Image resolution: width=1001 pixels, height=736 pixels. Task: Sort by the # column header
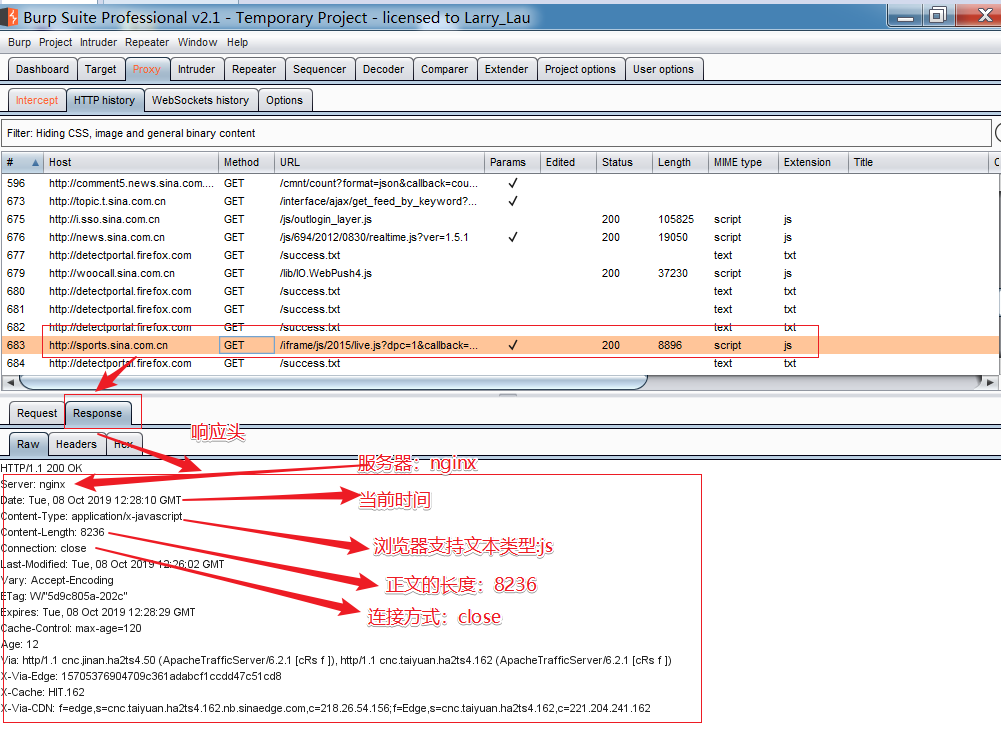tap(22, 162)
